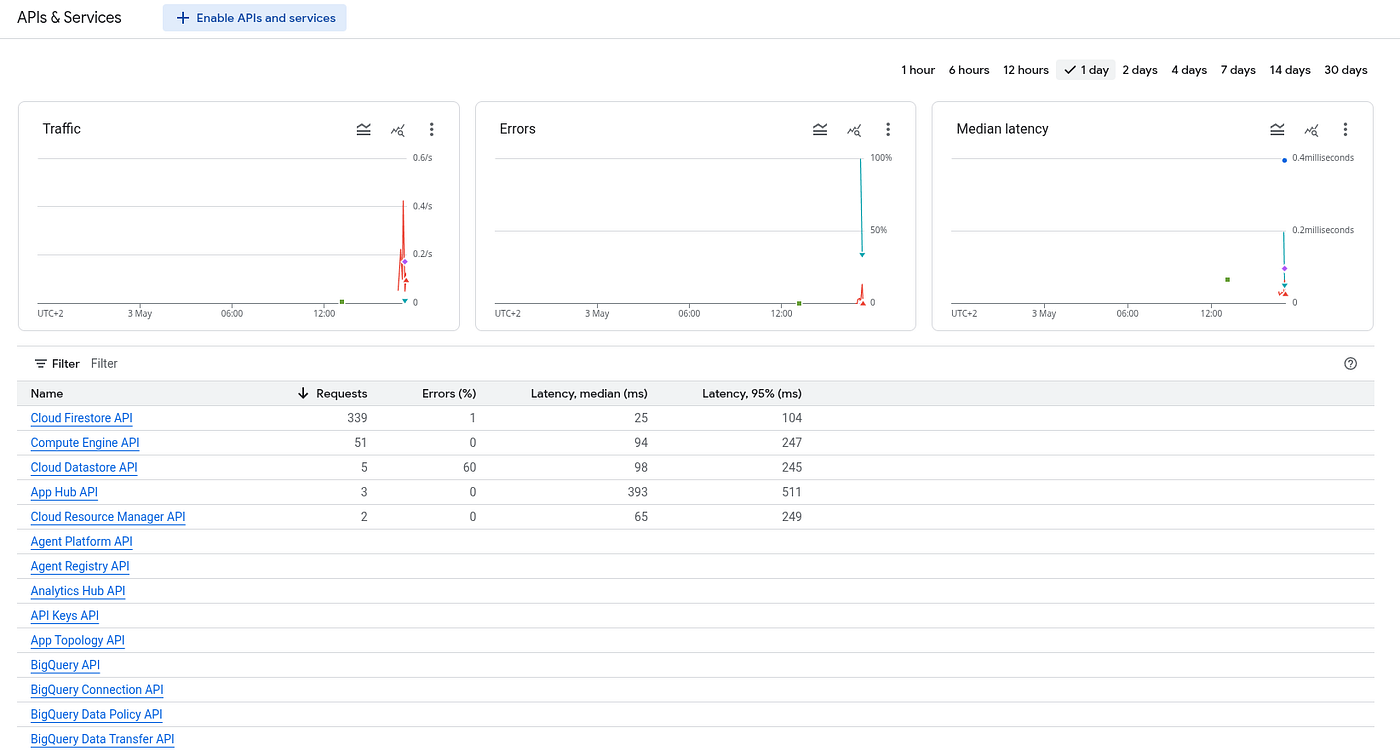Click Enable APIs and services button
The width and height of the screenshot is (1400, 750).
(255, 18)
